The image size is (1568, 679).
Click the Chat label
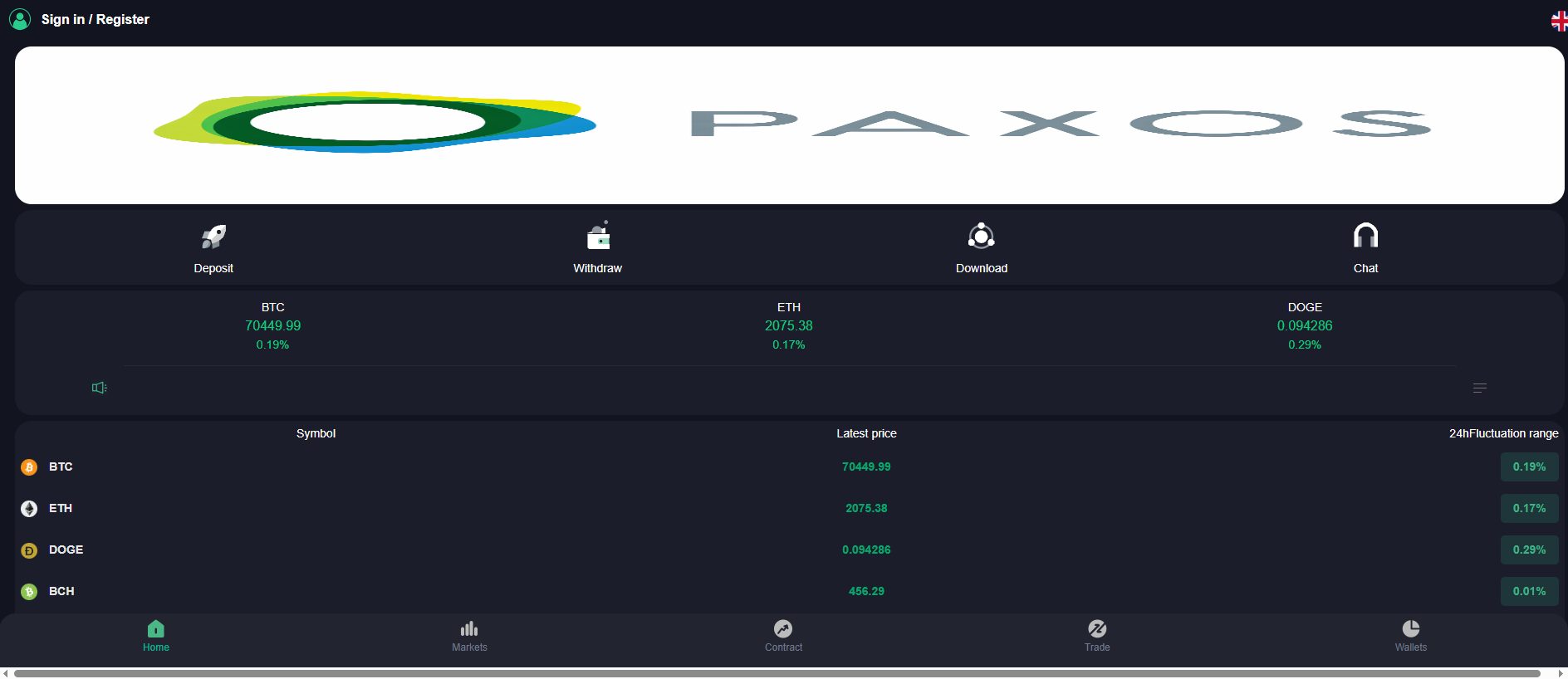(1365, 268)
